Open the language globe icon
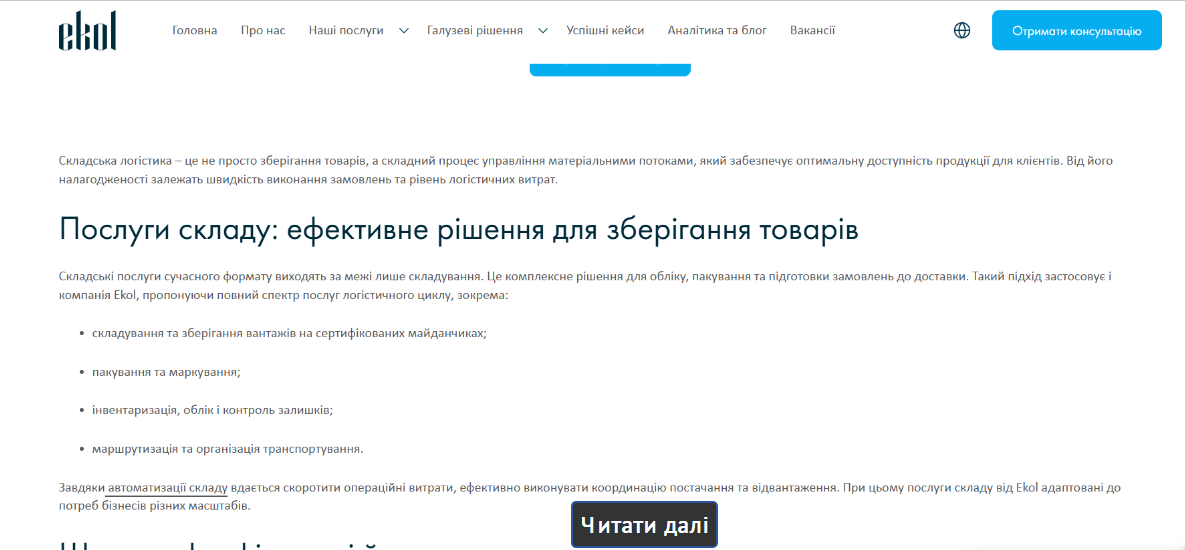This screenshot has height=550, width=1185. tap(962, 30)
